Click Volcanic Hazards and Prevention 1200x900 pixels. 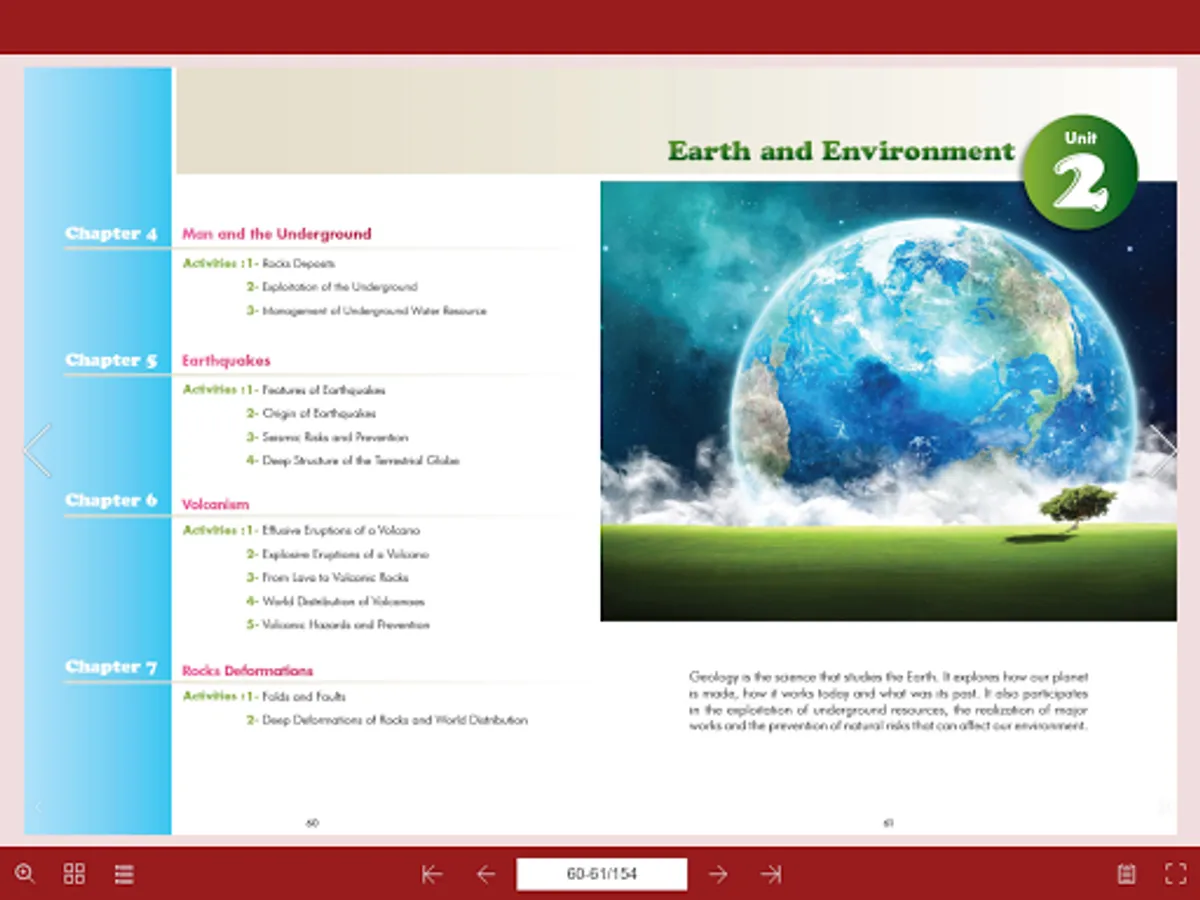pyautogui.click(x=345, y=625)
